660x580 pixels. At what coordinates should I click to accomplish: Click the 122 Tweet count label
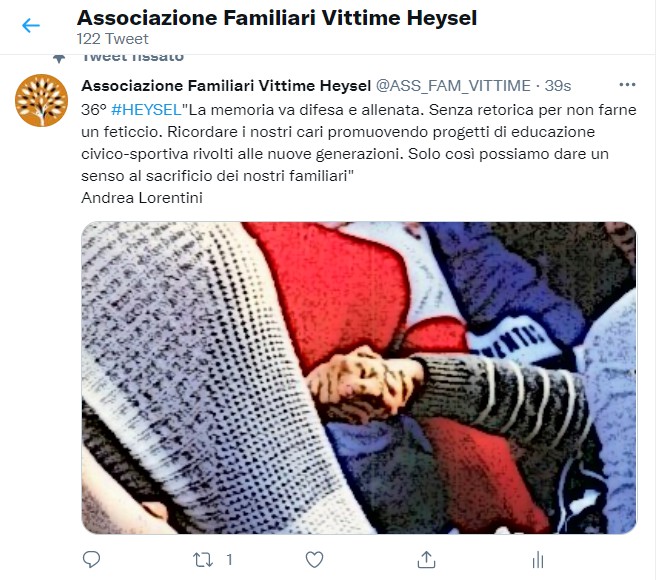pos(112,39)
